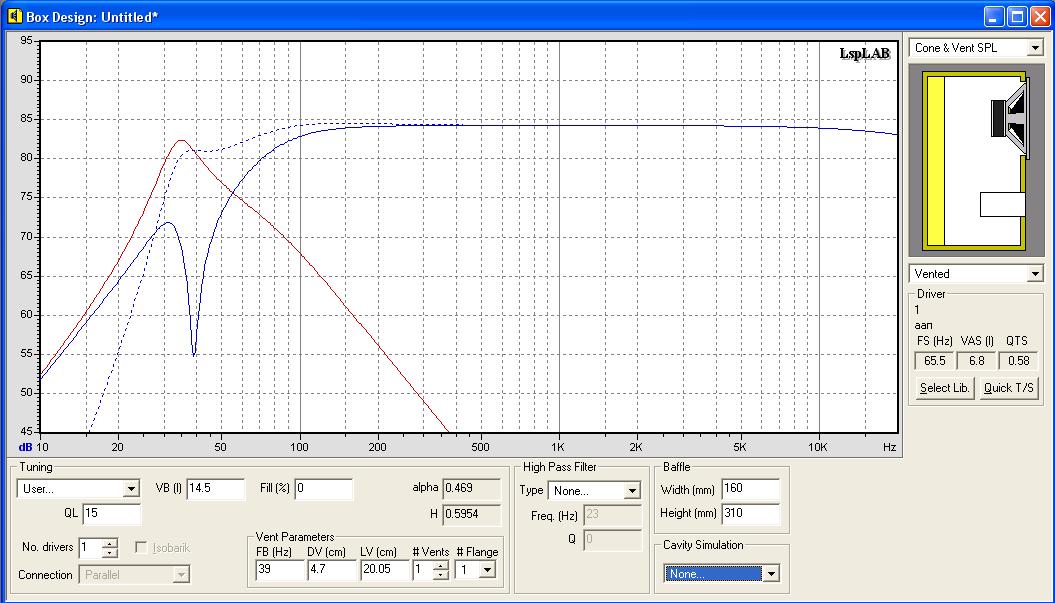Click the H value field 0.5954
Screen dimensions: 1055x603
(x=472, y=514)
